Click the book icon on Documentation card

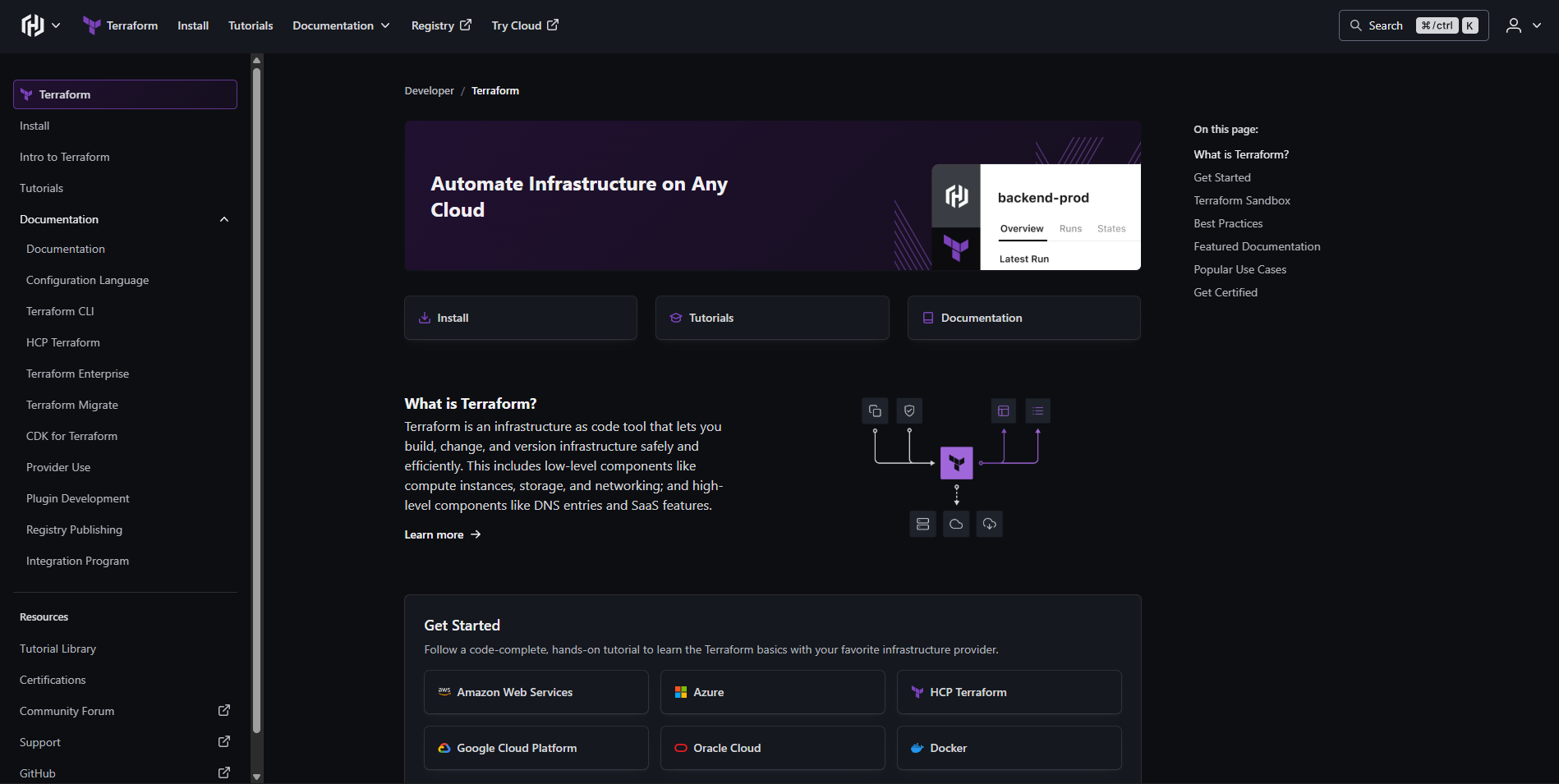(927, 318)
